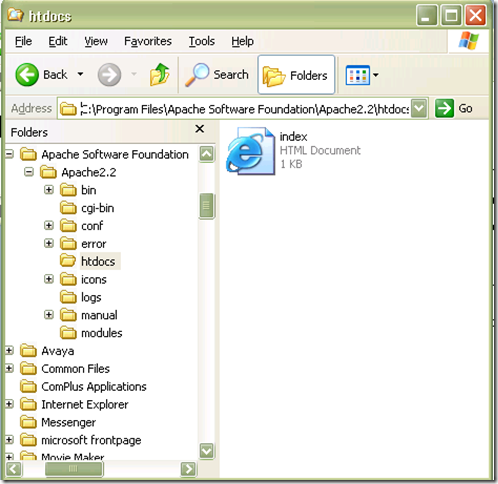
Task: Select the bin folder icon
Action: click(x=68, y=190)
